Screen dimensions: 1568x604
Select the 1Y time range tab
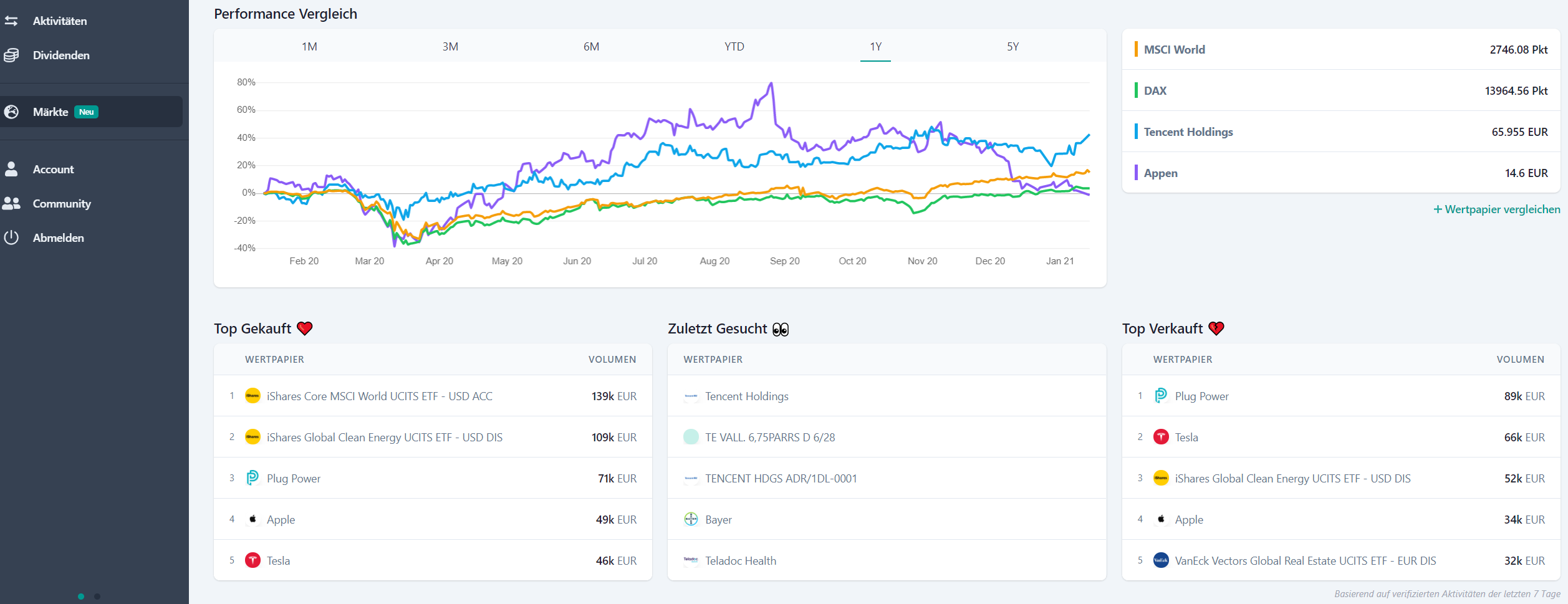[x=875, y=47]
